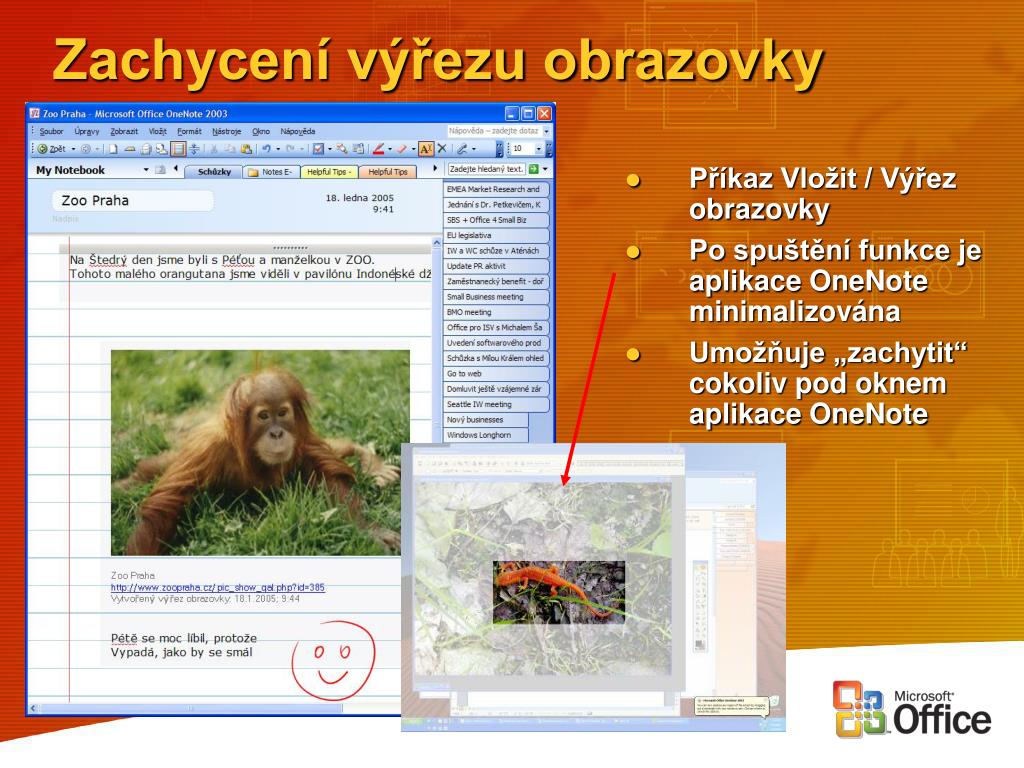
Task: Open the Nástroje menu
Action: (226, 131)
